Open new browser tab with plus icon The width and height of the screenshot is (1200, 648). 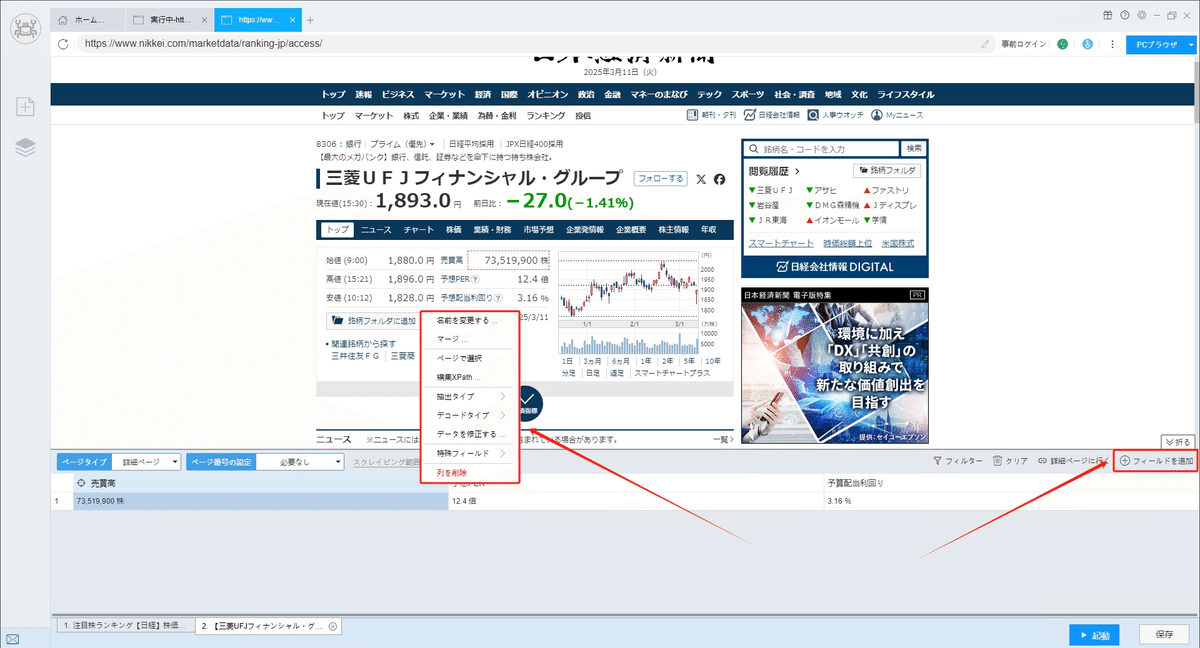pyautogui.click(x=310, y=20)
